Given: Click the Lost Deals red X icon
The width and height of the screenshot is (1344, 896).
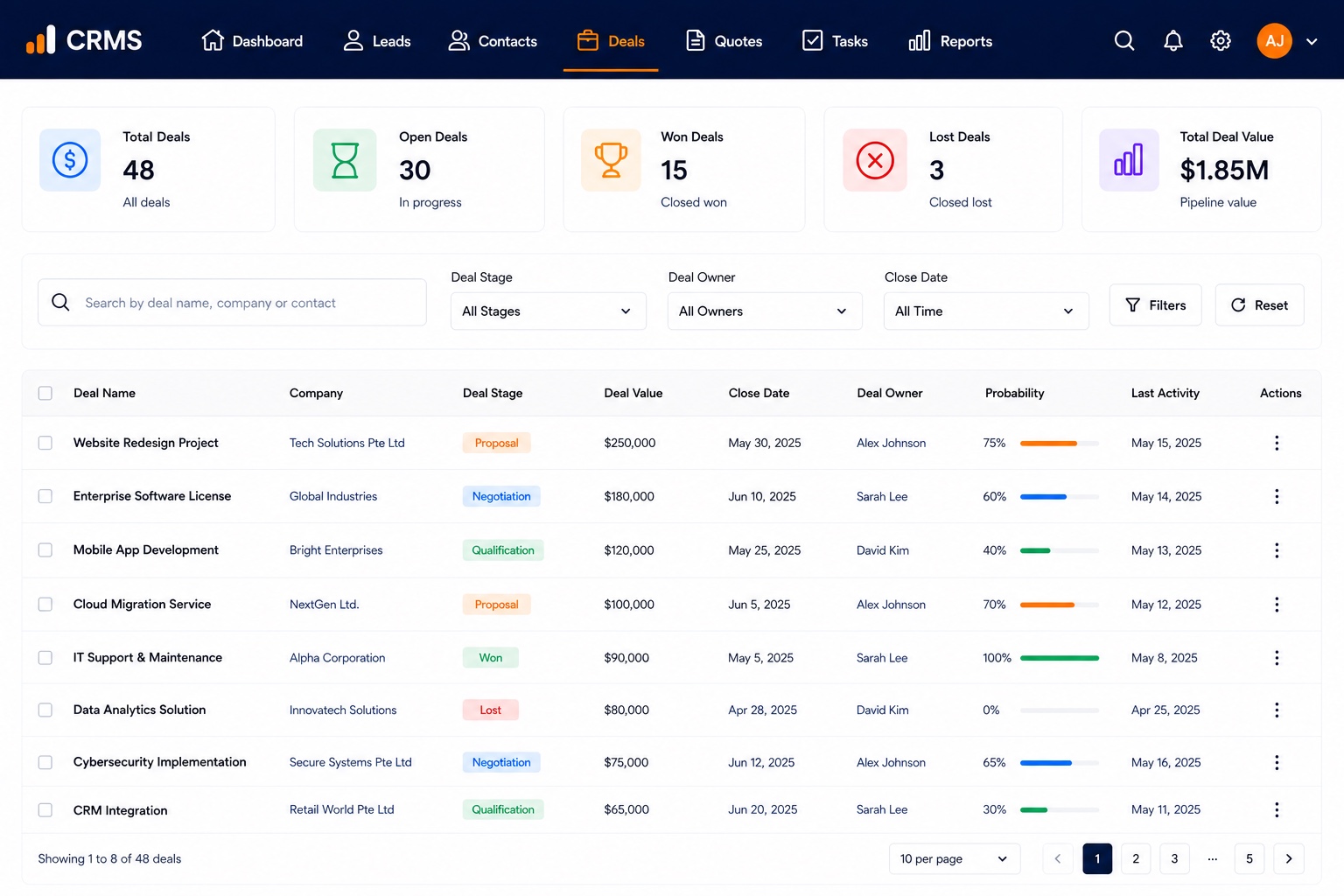Looking at the screenshot, I should pyautogui.click(x=875, y=160).
